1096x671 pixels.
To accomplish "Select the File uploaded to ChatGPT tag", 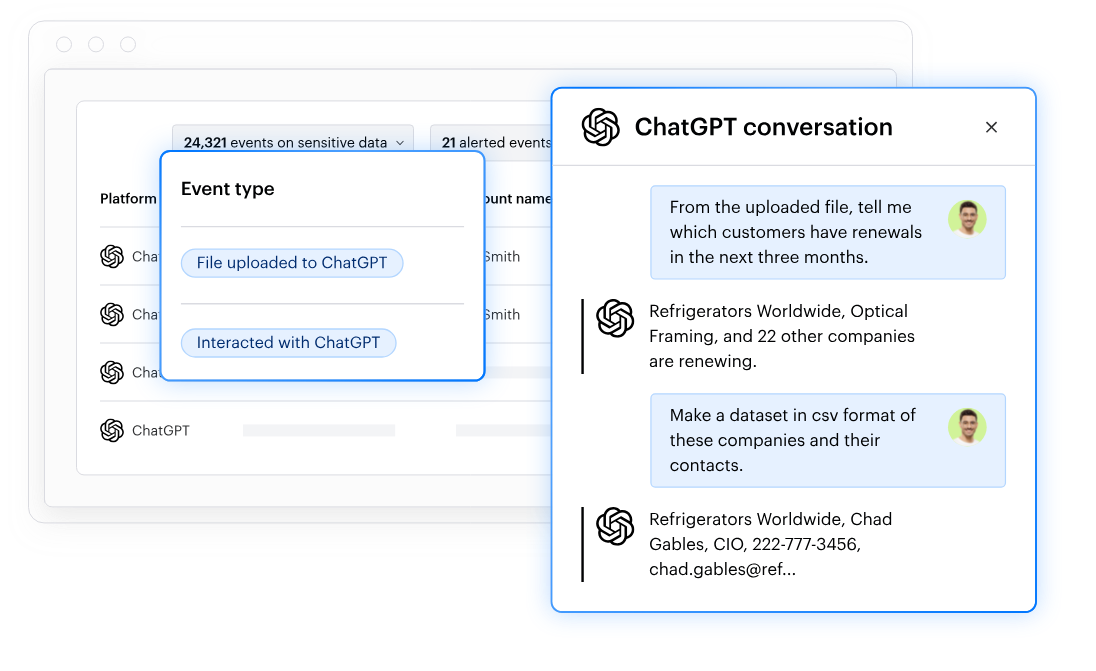I will (291, 263).
